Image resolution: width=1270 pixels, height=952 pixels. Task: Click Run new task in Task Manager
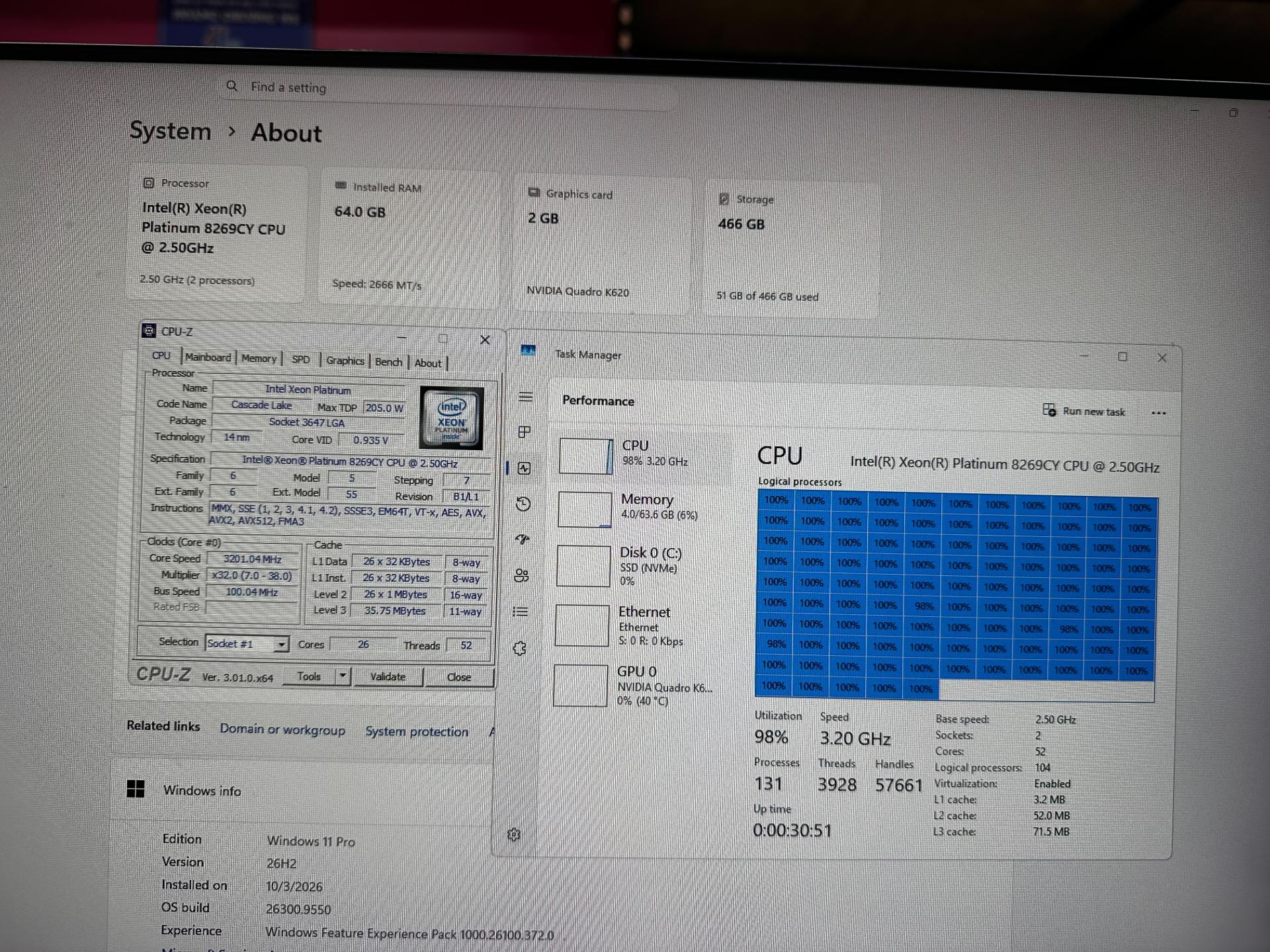point(1083,411)
